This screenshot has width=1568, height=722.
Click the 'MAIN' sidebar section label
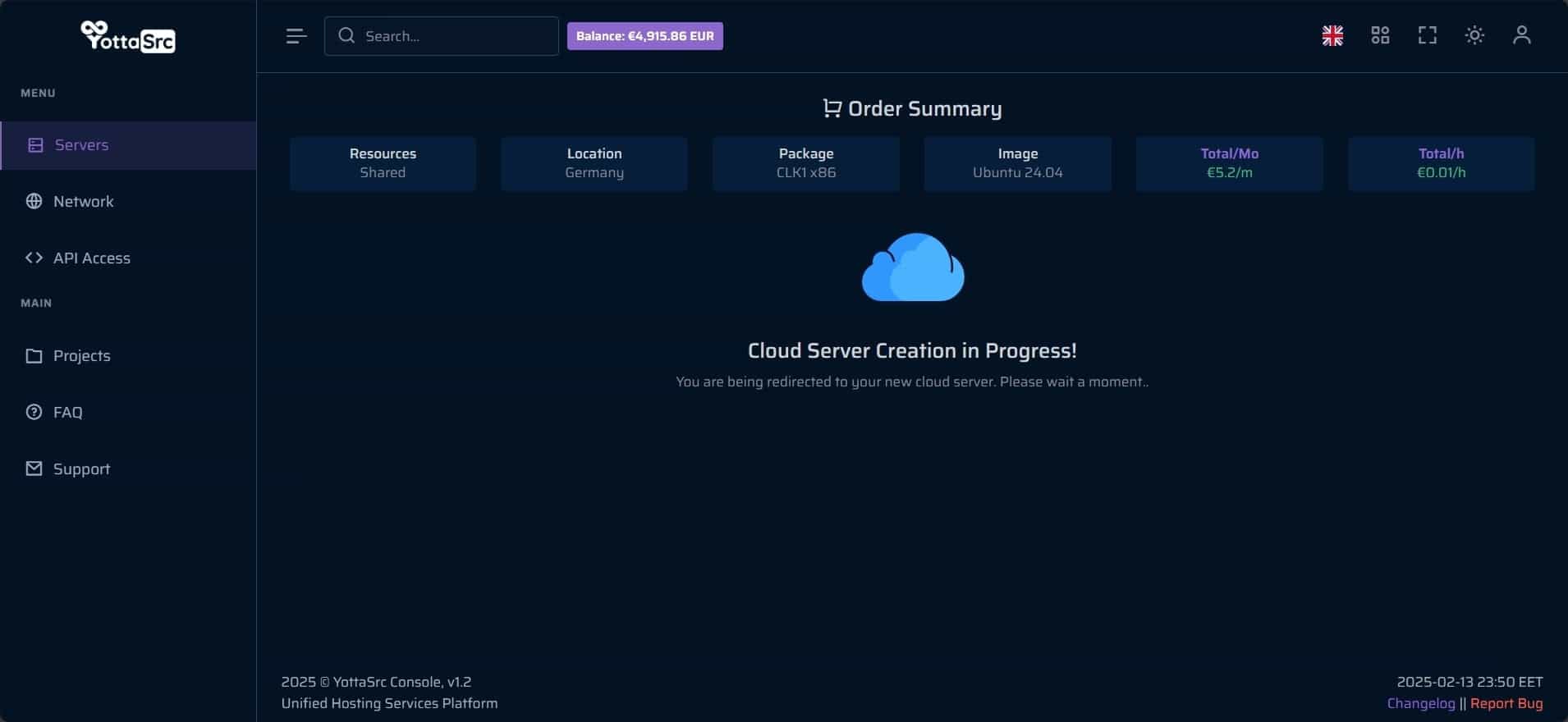coord(36,303)
